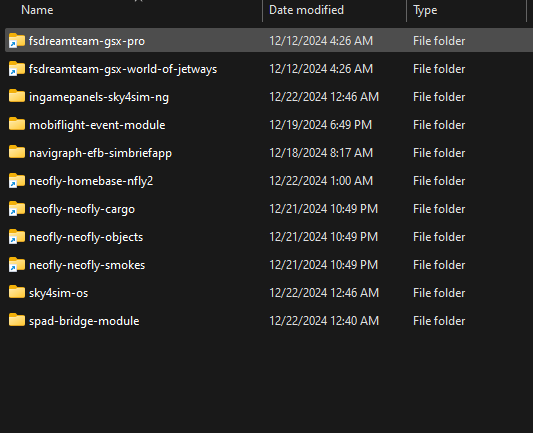The height and width of the screenshot is (433, 533).
Task: Select the neofly-neofly-smokes folder name
Action: tap(87, 265)
